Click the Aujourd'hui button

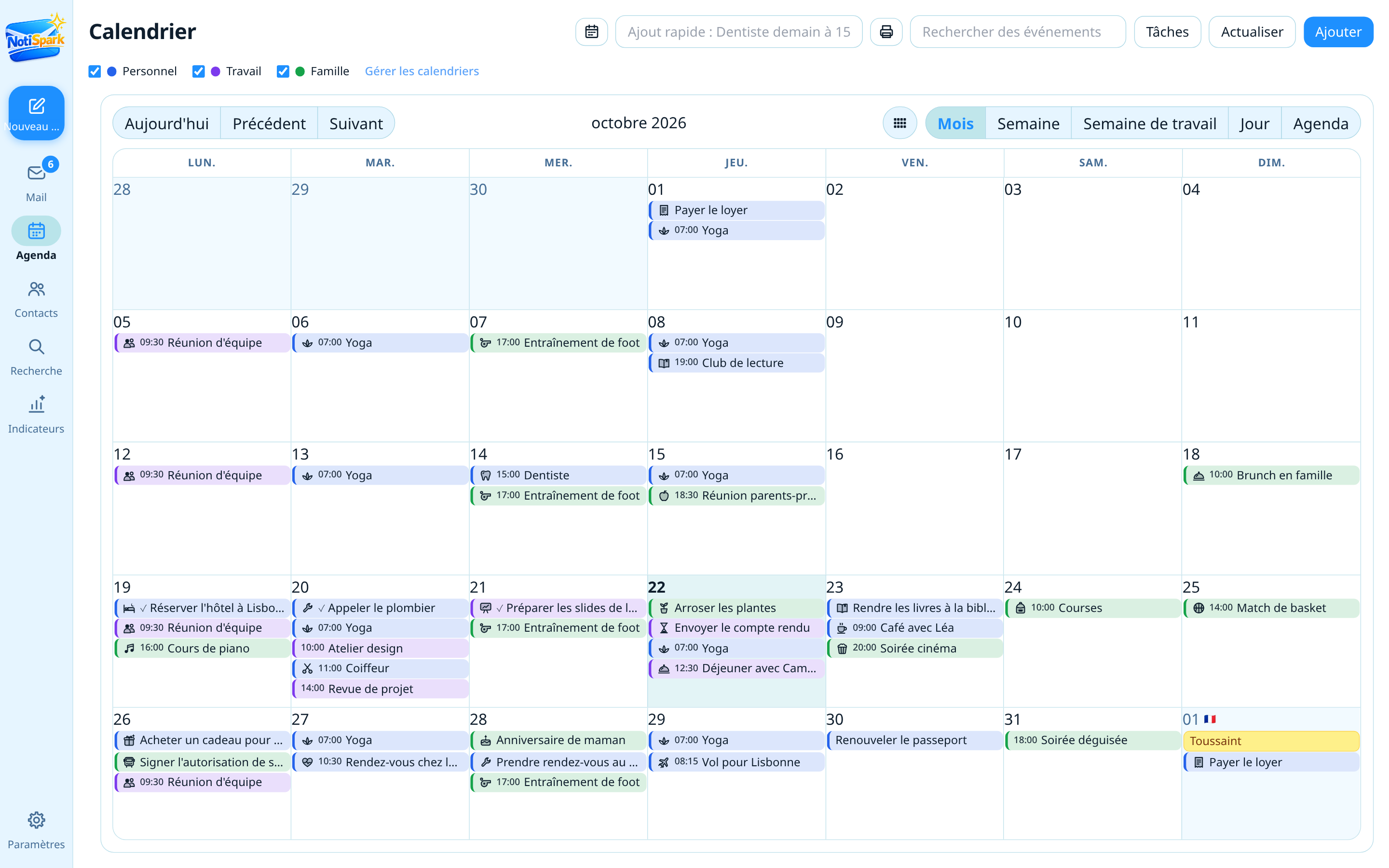(x=166, y=123)
